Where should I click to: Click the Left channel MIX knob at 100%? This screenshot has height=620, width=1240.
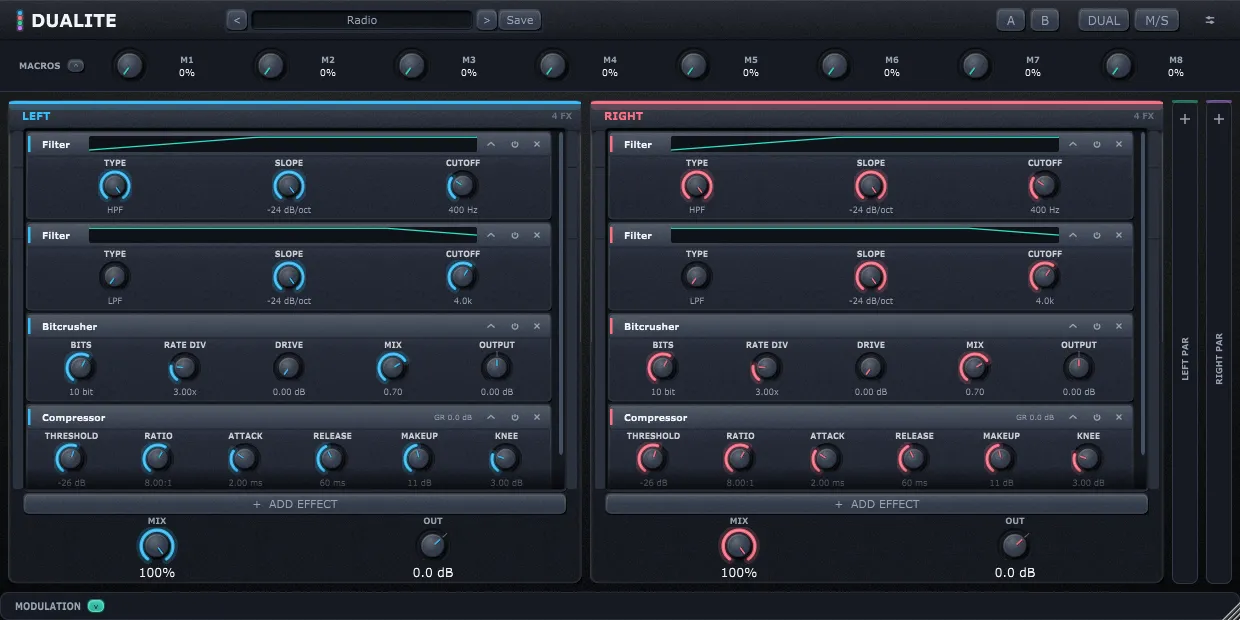point(157,546)
